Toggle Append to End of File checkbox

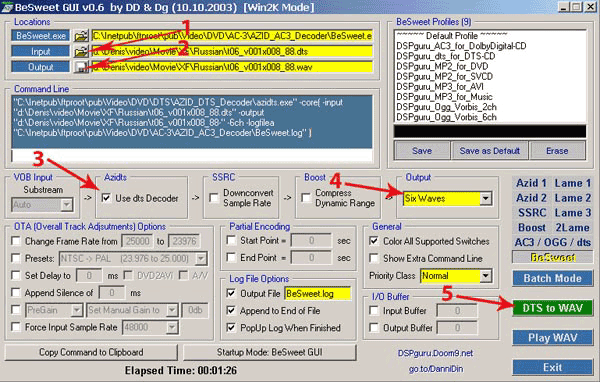[231, 310]
